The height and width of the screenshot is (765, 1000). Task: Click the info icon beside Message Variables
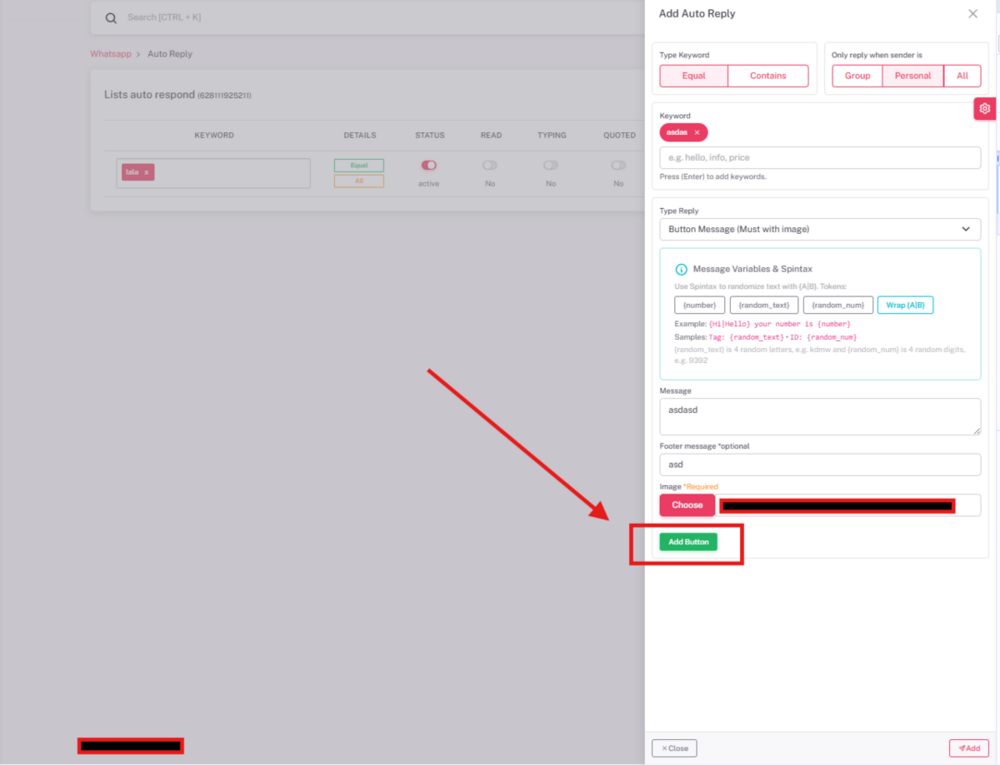[x=681, y=269]
